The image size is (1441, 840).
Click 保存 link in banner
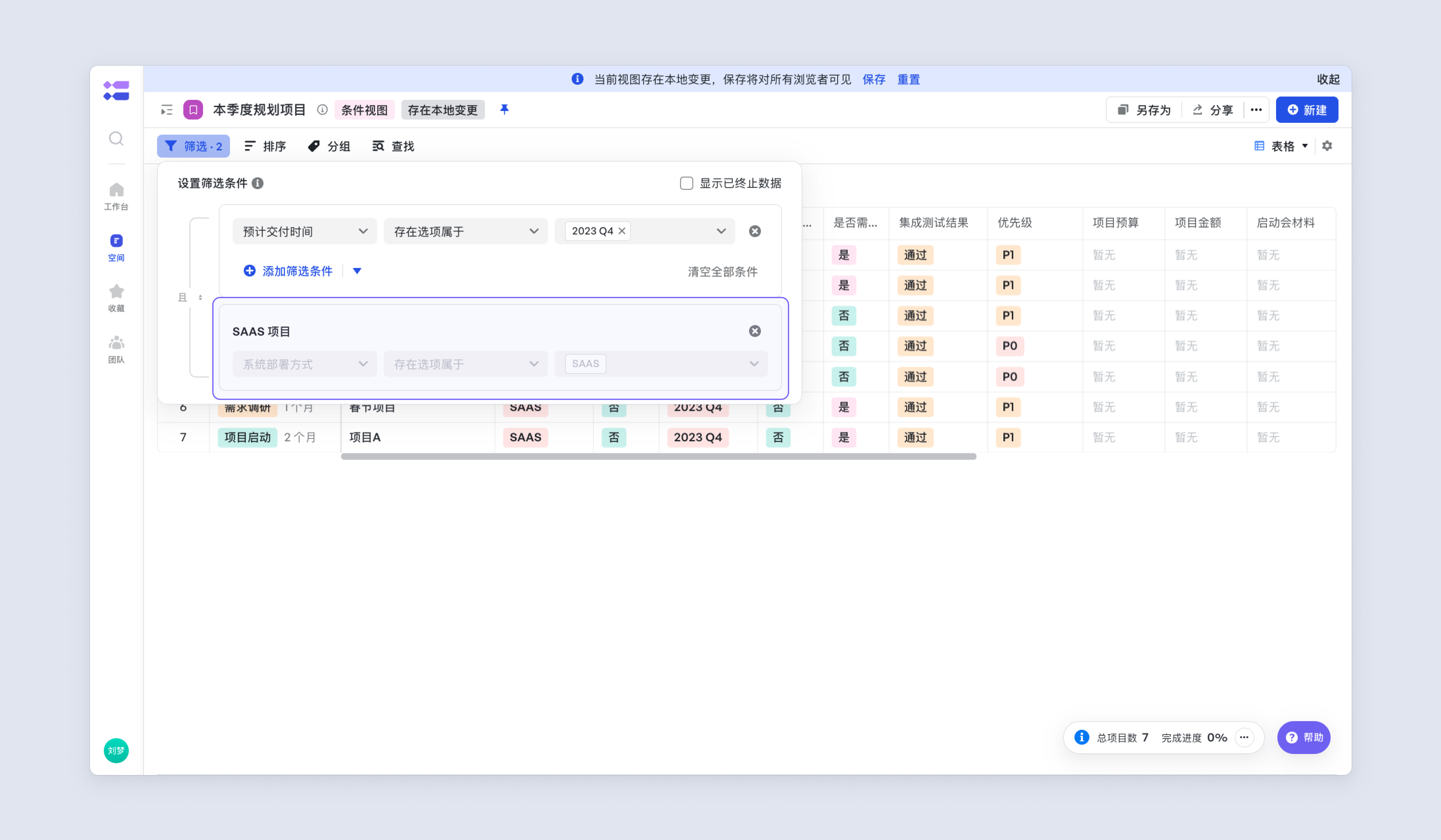tap(874, 79)
